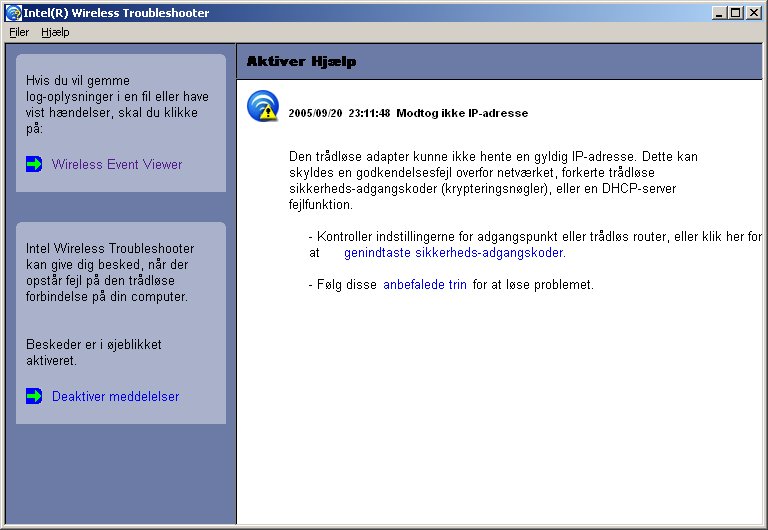This screenshot has height=530, width=768.
Task: Open the Wireless Event Viewer link
Action: (117, 164)
